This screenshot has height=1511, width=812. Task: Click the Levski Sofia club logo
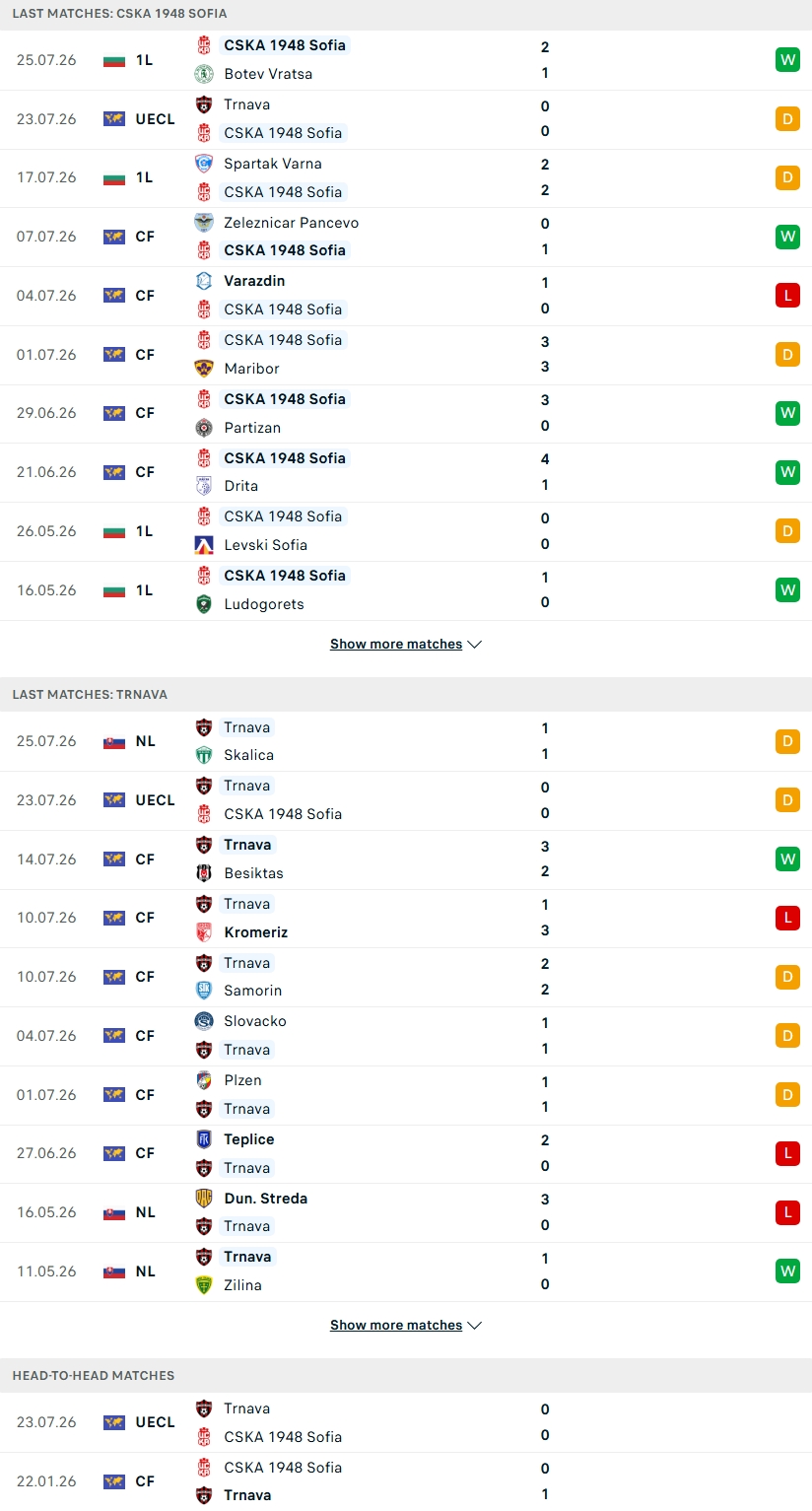(204, 545)
